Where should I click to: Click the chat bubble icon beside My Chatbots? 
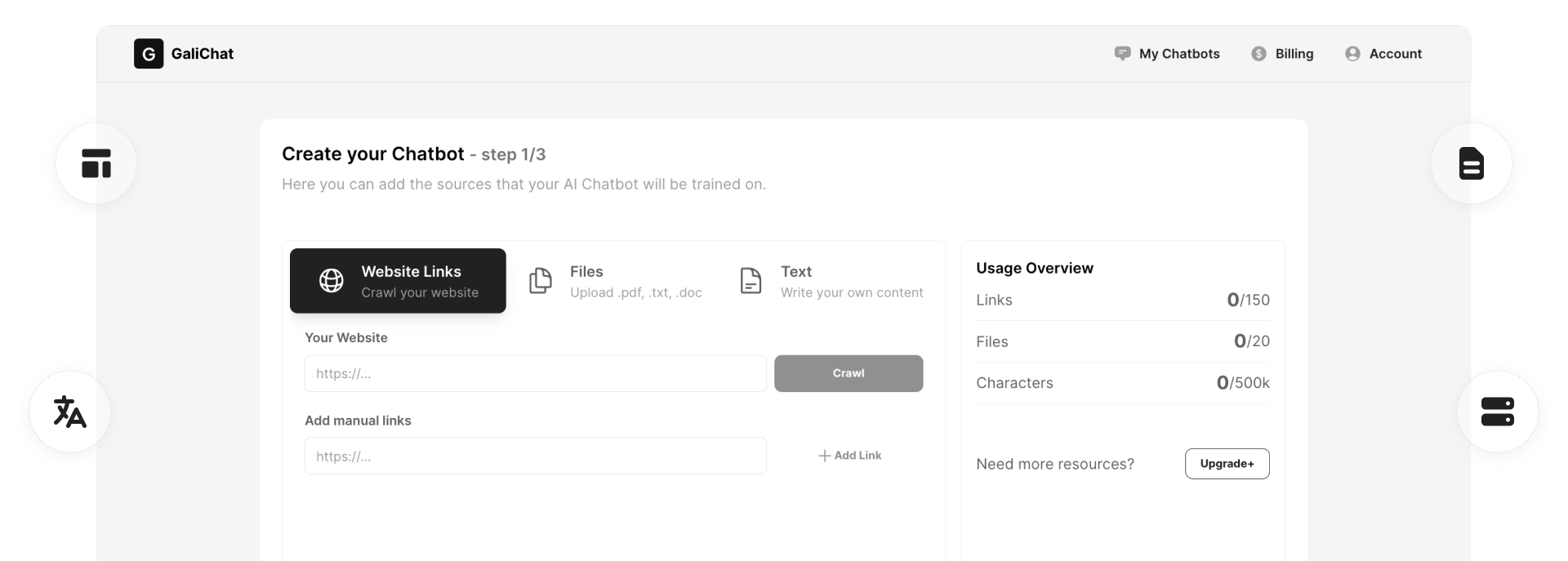[1123, 54]
